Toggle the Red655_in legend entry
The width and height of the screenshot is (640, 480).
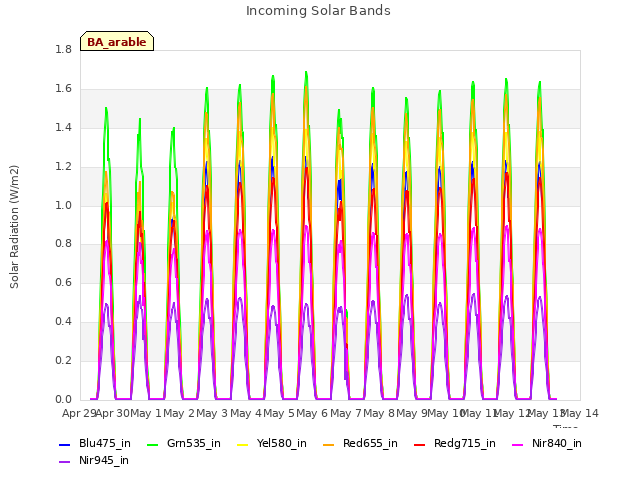pyautogui.click(x=360, y=443)
